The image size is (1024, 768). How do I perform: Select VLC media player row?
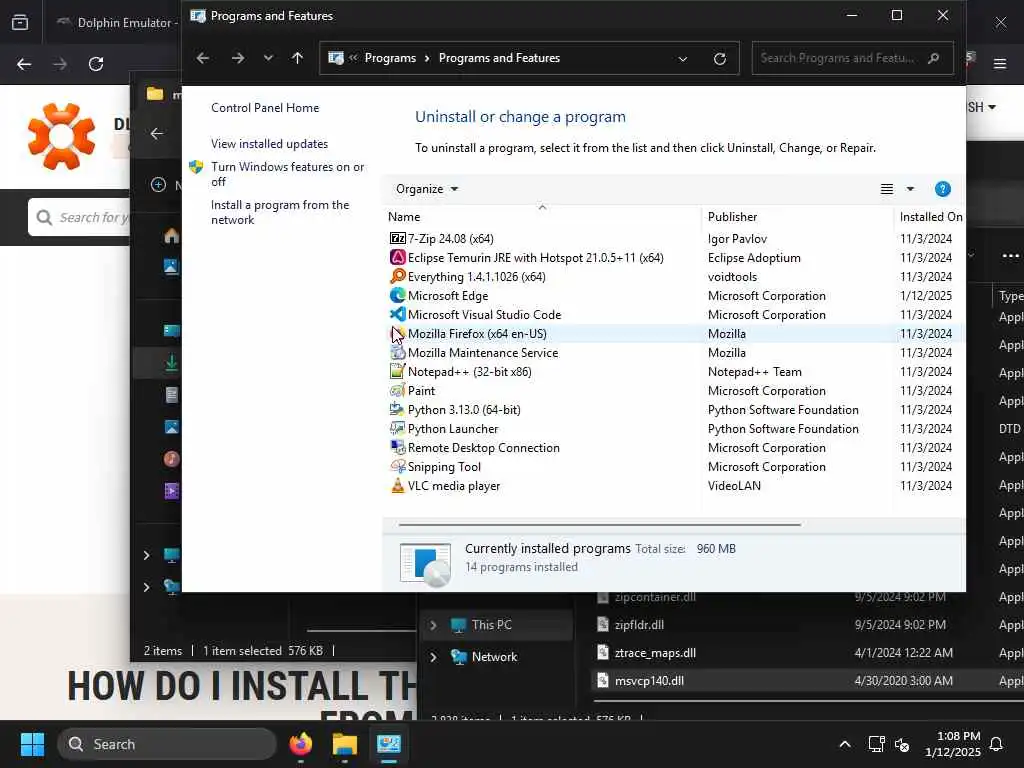(x=674, y=485)
